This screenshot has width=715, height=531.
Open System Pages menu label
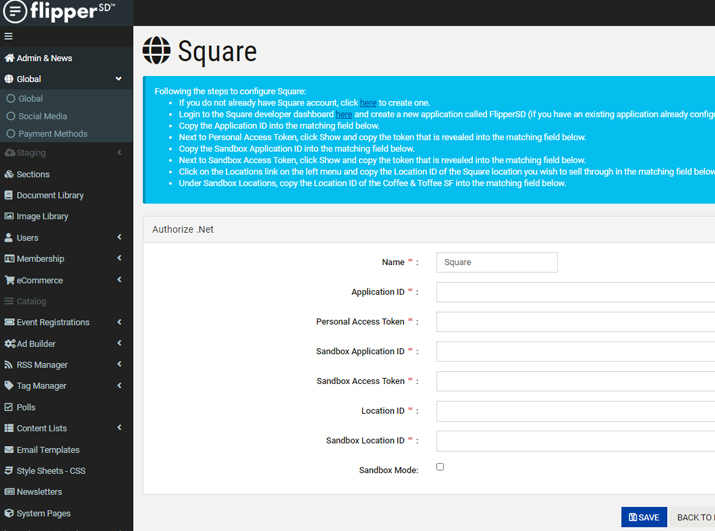(43, 513)
